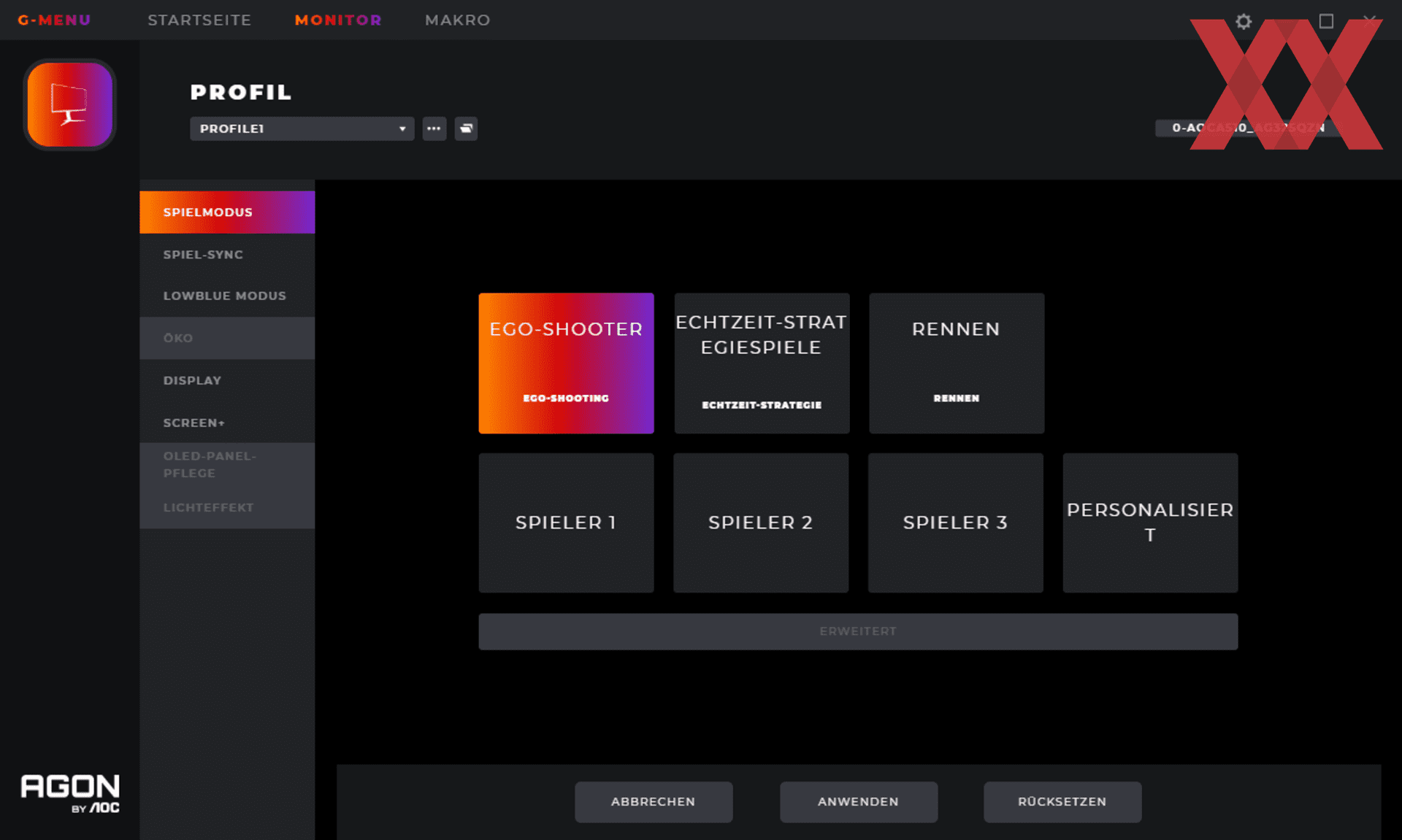Open the settings gear icon
The height and width of the screenshot is (840, 1402).
click(x=1244, y=21)
